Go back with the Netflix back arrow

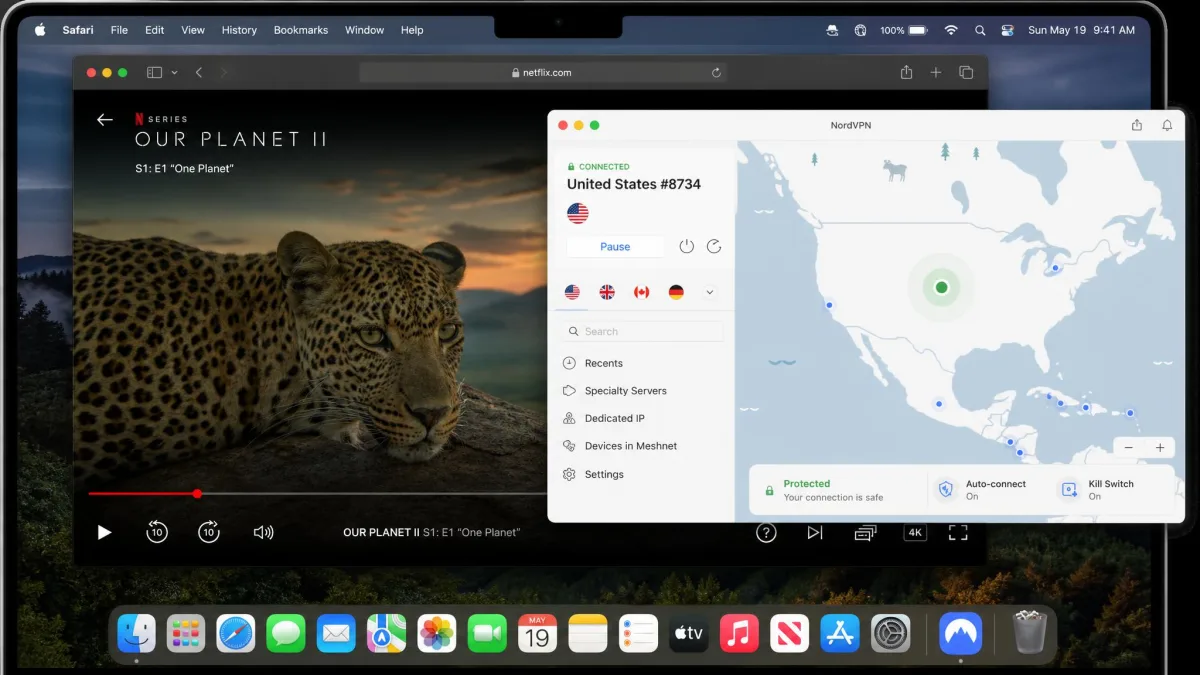coord(105,120)
